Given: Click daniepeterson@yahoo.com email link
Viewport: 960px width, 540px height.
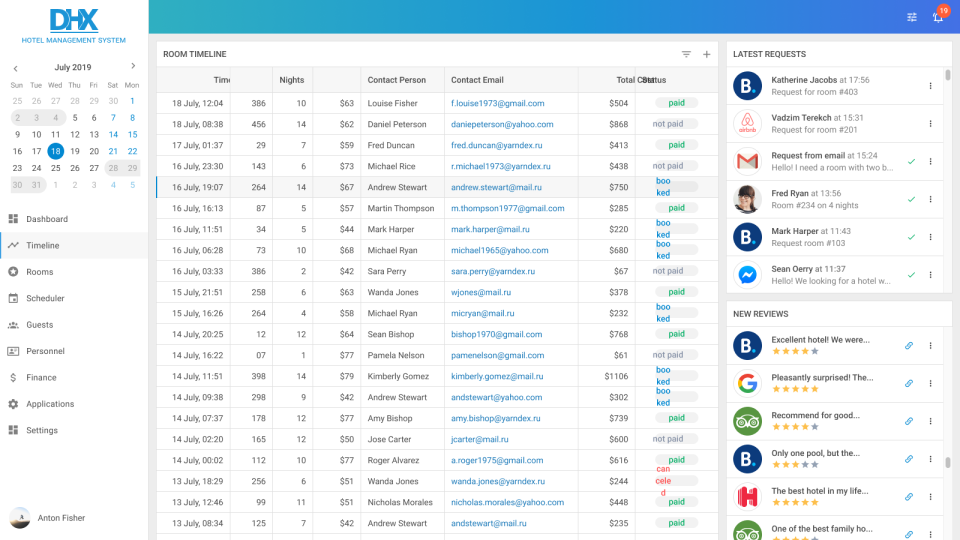Looking at the screenshot, I should point(502,124).
